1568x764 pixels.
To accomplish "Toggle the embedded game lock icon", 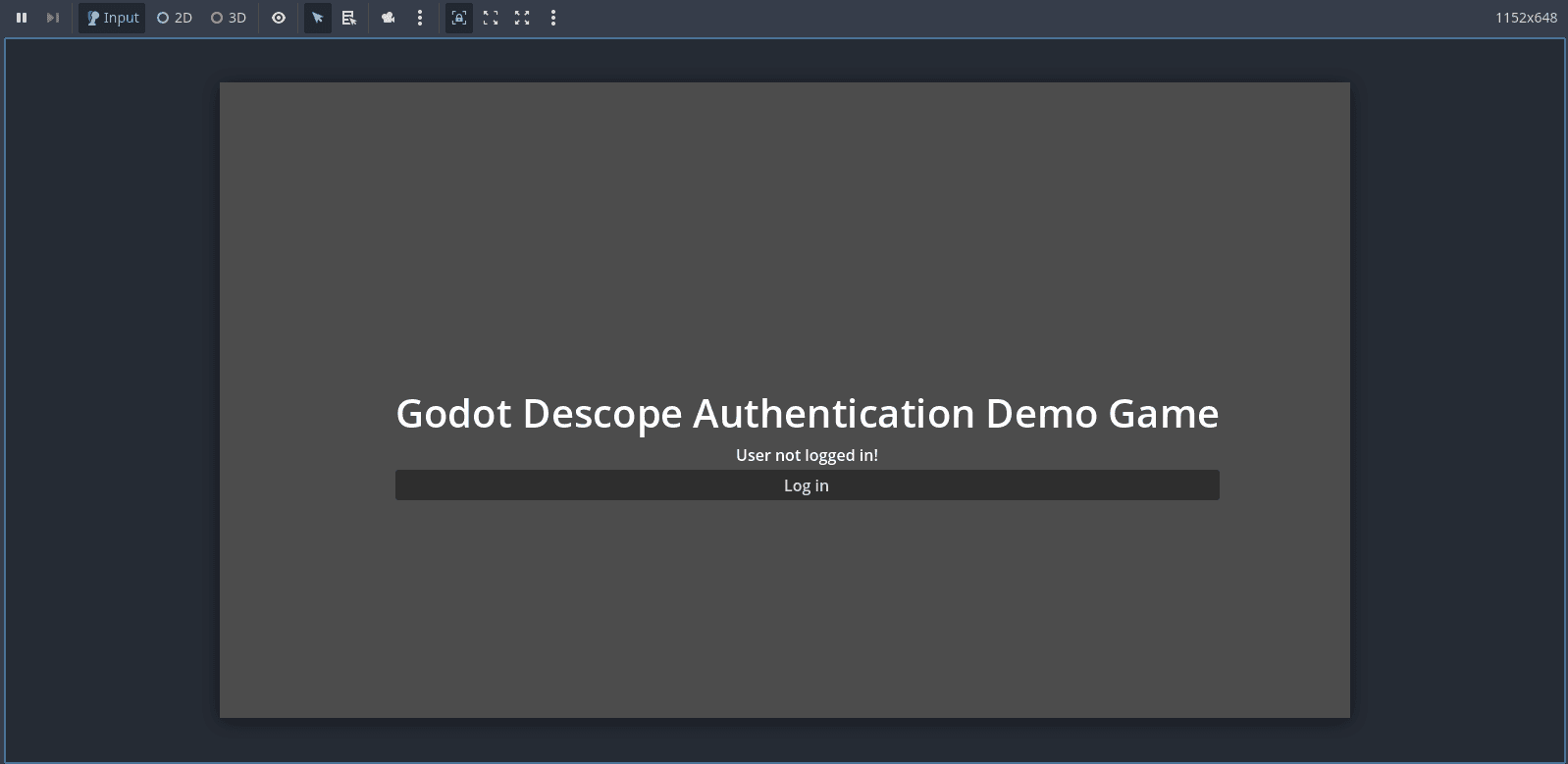I will point(459,18).
